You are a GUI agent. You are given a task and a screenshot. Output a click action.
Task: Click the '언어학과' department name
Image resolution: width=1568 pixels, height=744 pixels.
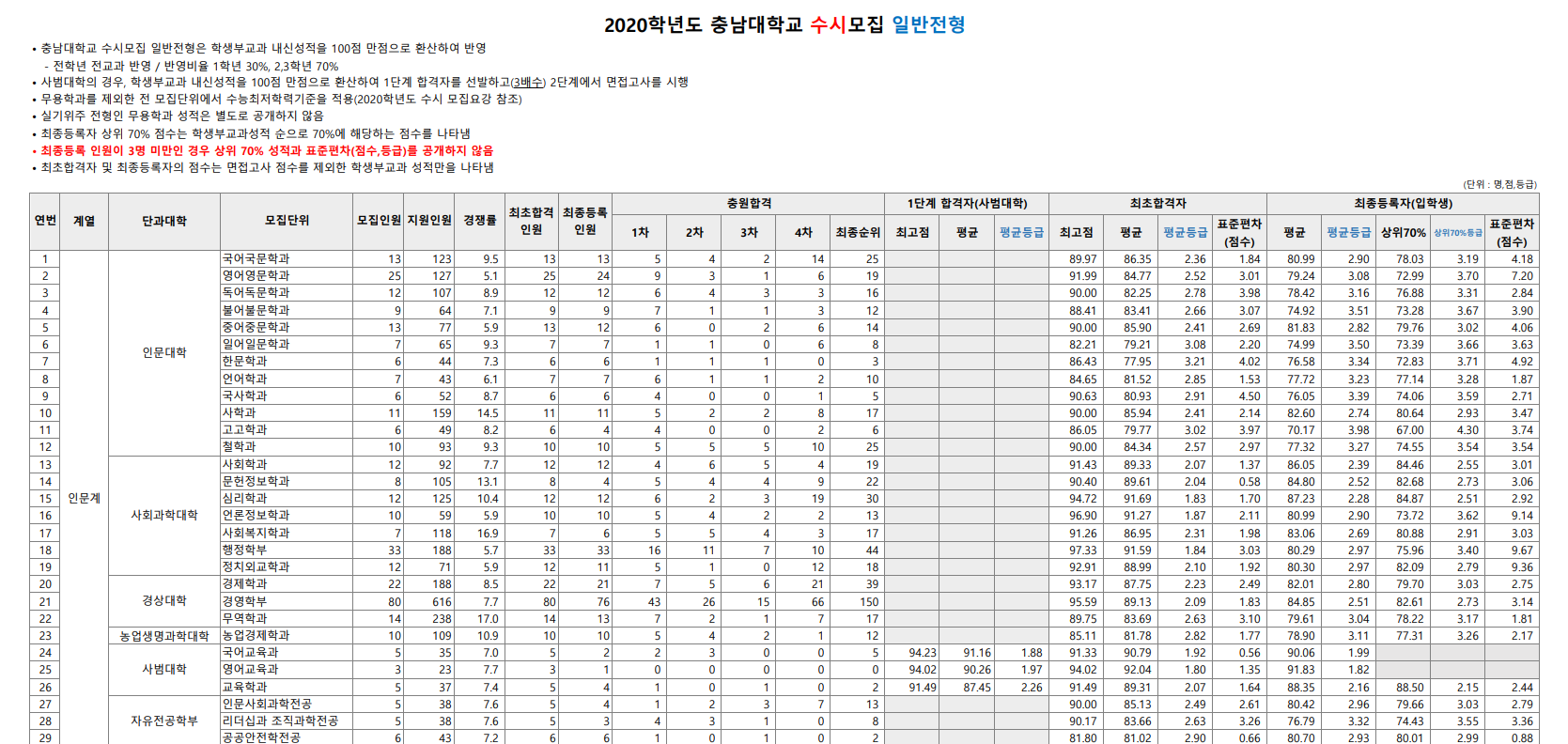coord(244,379)
